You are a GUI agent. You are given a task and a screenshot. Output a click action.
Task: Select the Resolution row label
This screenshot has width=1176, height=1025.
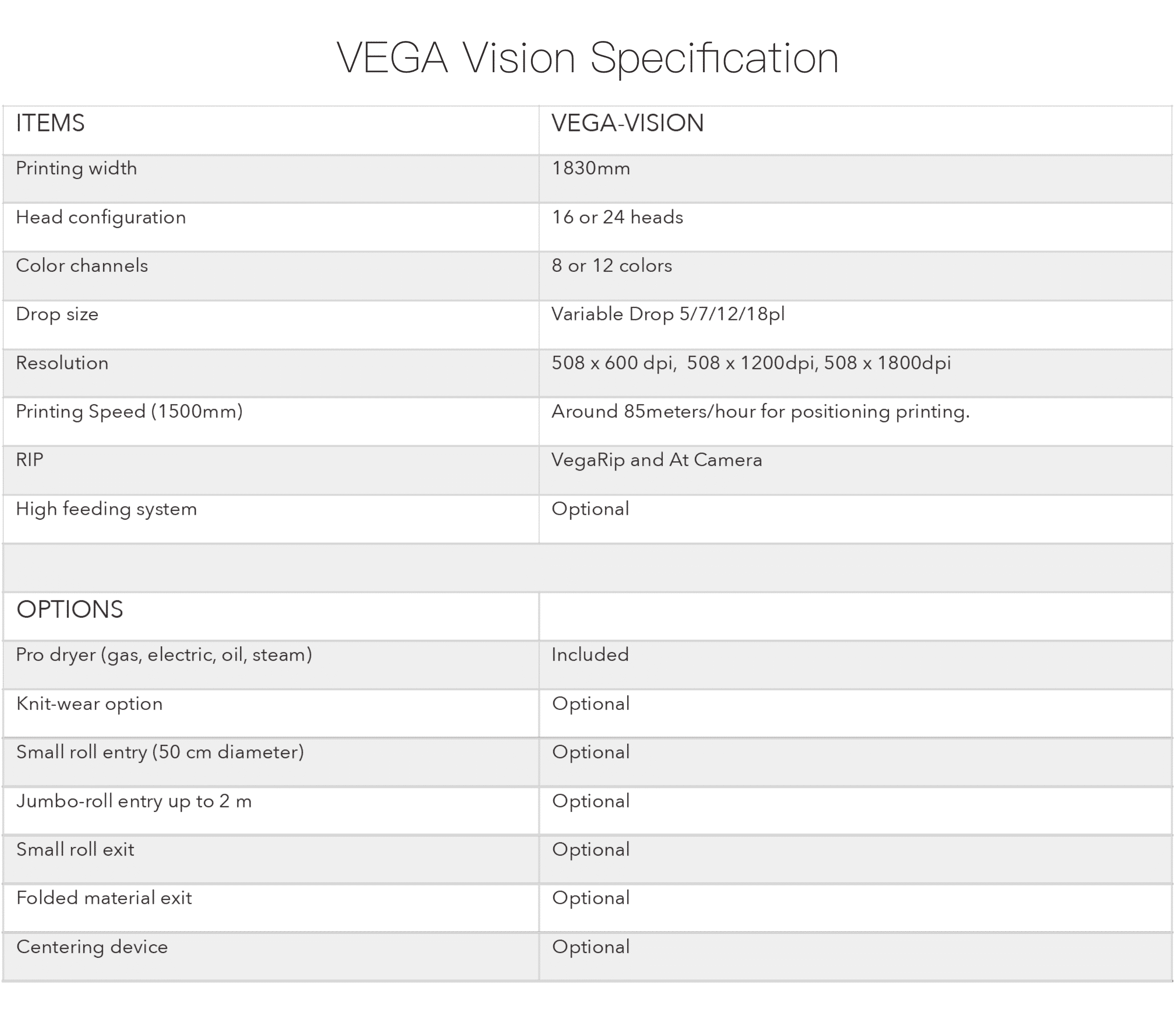point(62,363)
